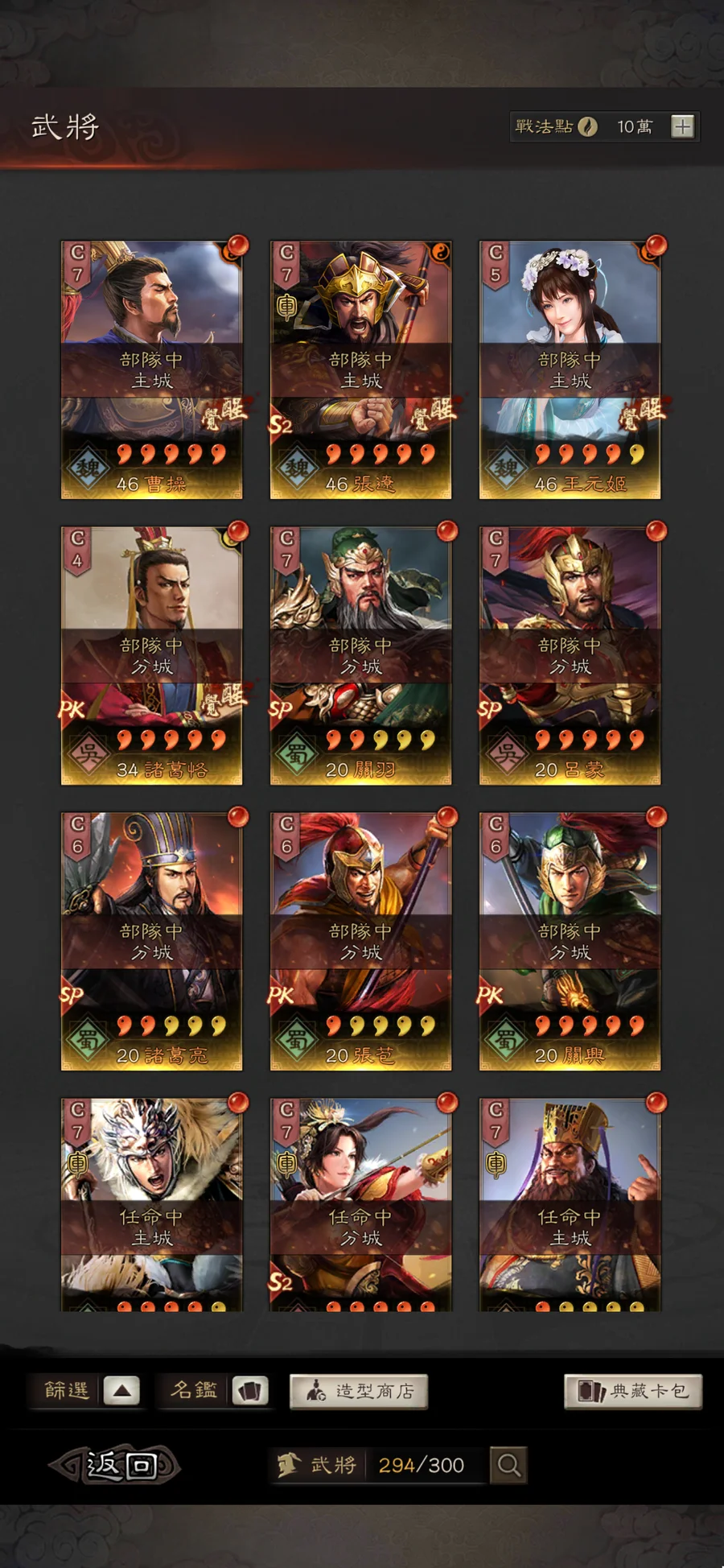This screenshot has width=724, height=1568.
Task: Open the 典藏卡包 card pack
Action: tap(633, 1391)
